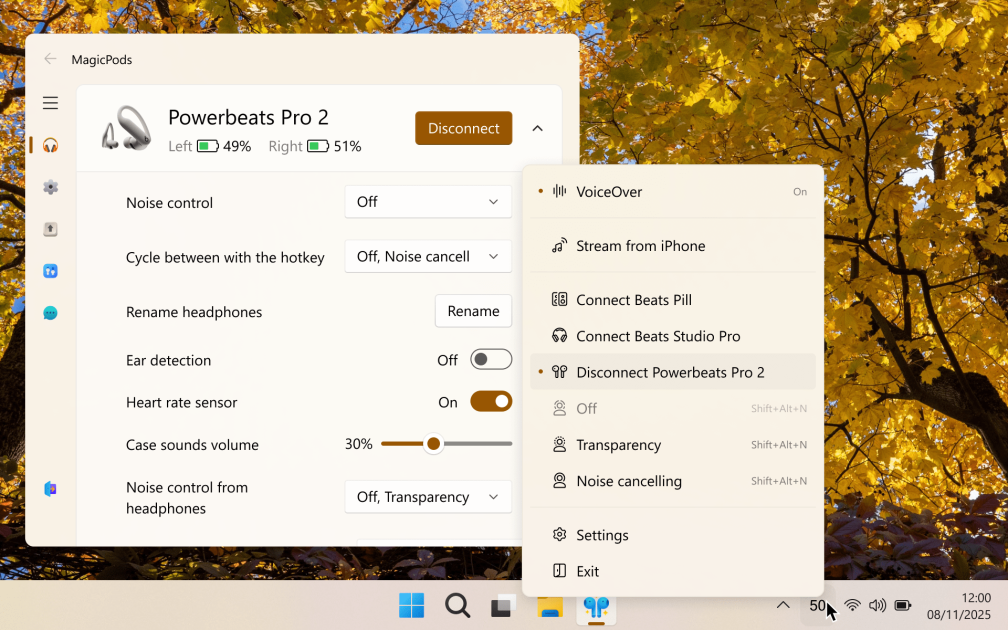Click the Beats Pill speaker icon
The height and width of the screenshot is (630, 1008).
pos(559,300)
